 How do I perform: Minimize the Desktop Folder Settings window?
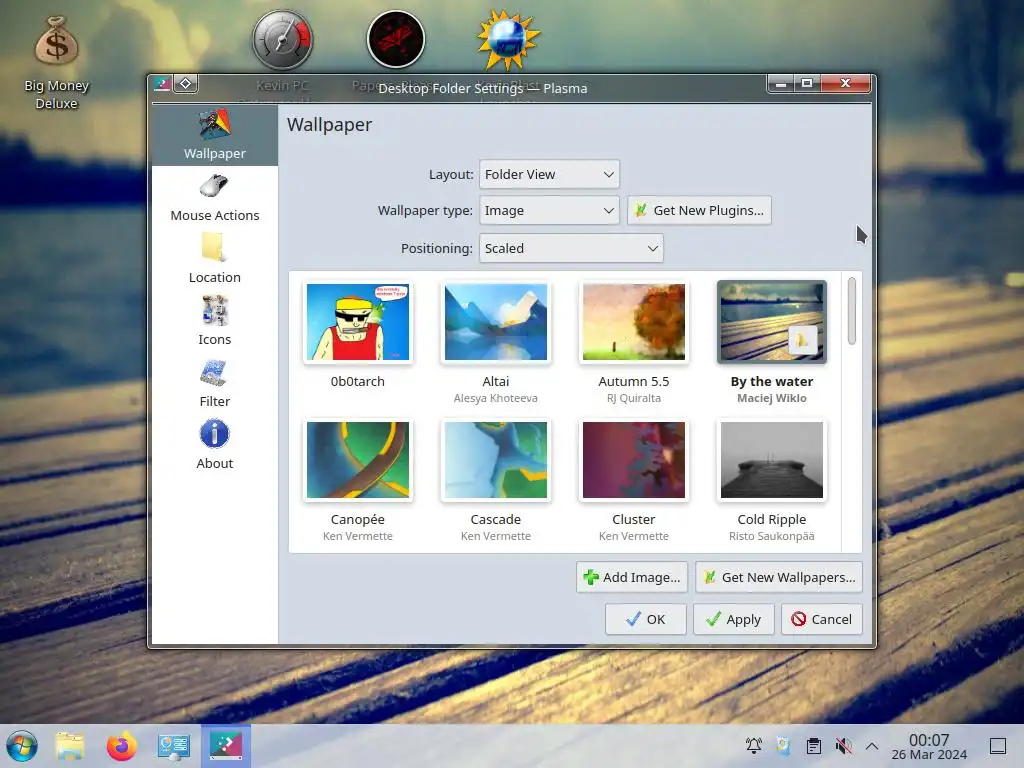click(x=780, y=84)
